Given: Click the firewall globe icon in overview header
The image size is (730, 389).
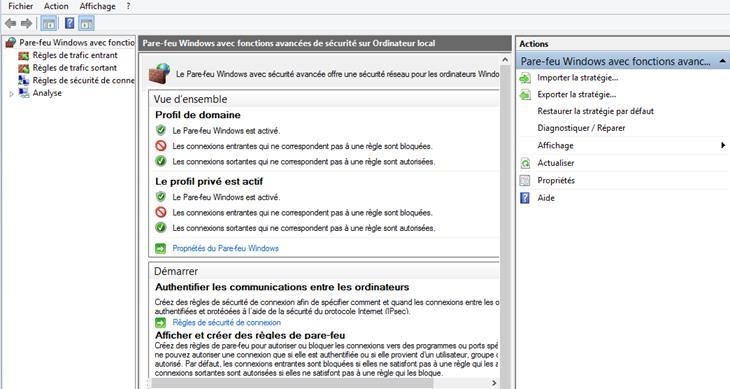Looking at the screenshot, I should pyautogui.click(x=159, y=74).
